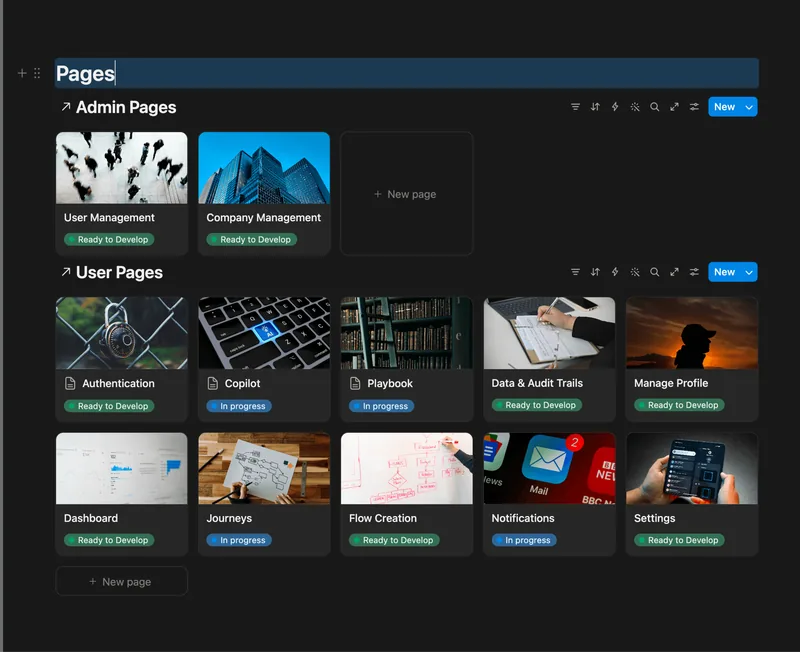Click the drag handle beside Pages heading
This screenshot has width=800, height=652.
click(x=37, y=73)
